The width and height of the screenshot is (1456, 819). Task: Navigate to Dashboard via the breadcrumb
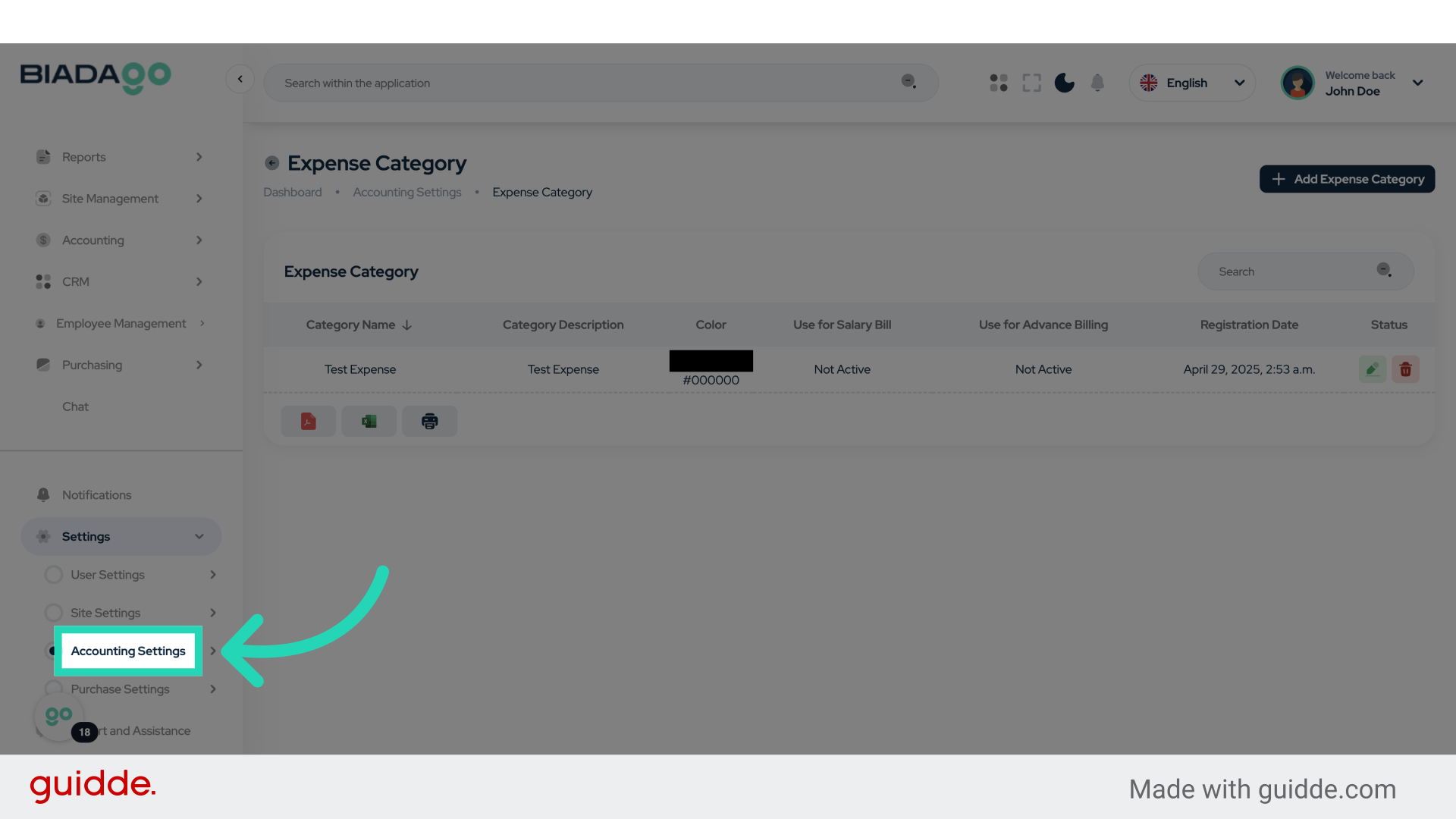(x=293, y=192)
